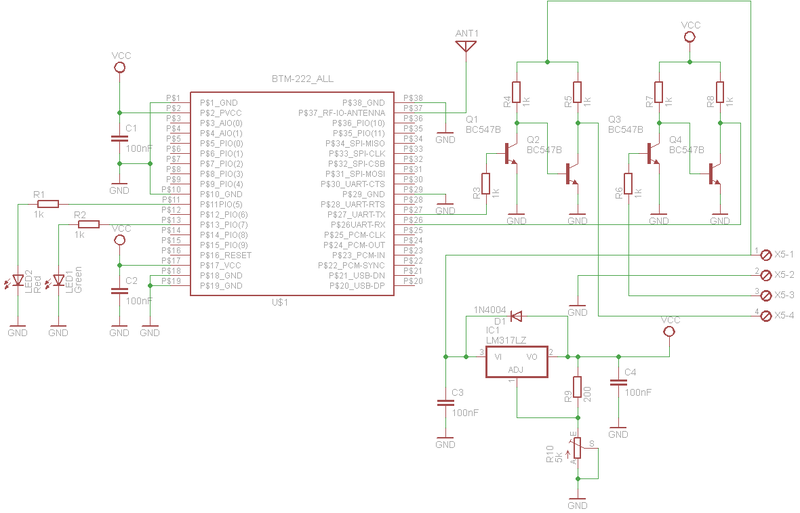Select transistor Q3 symbol
The image size is (800, 513).
pos(653,153)
